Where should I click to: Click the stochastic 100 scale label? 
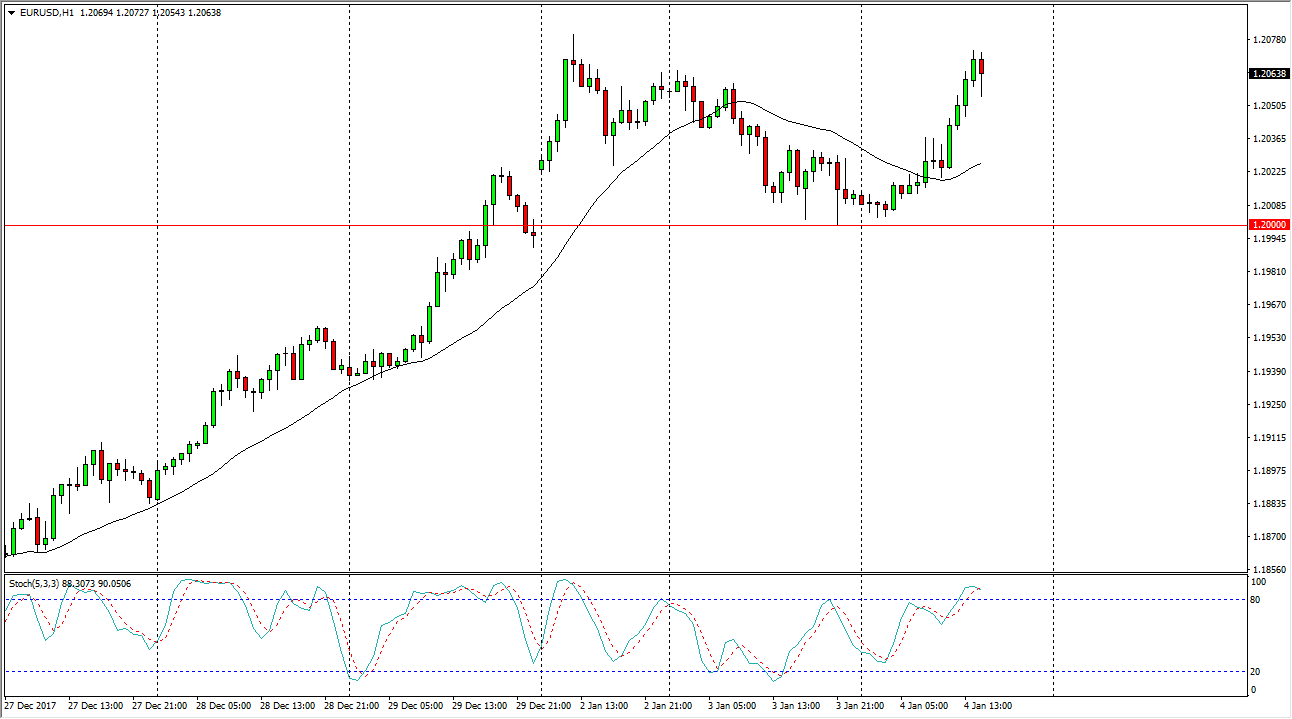pyautogui.click(x=1259, y=581)
